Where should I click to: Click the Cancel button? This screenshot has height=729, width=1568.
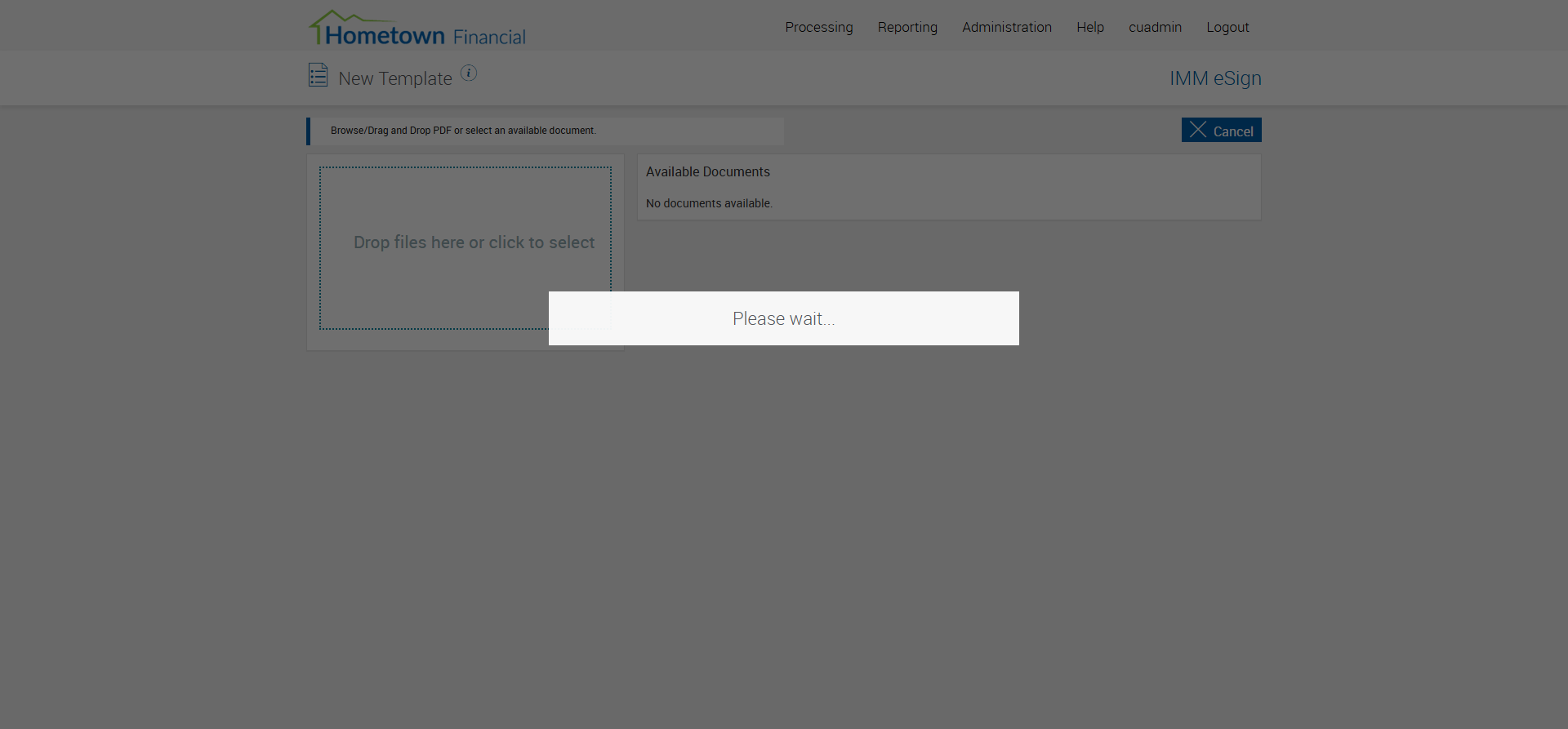pyautogui.click(x=1222, y=130)
